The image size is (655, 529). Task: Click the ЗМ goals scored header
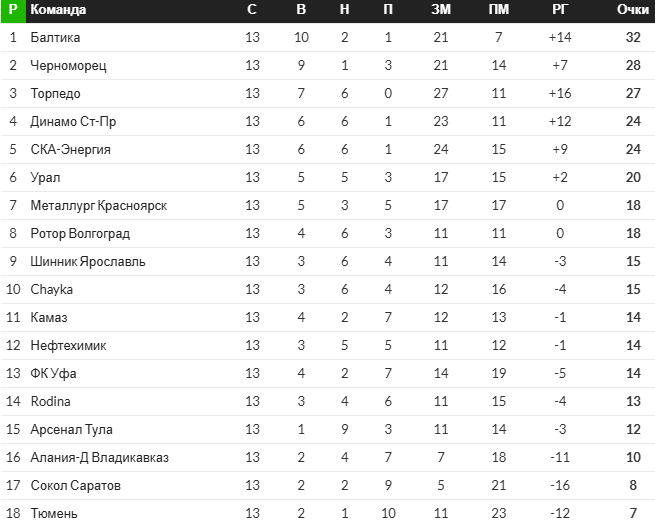tap(440, 10)
